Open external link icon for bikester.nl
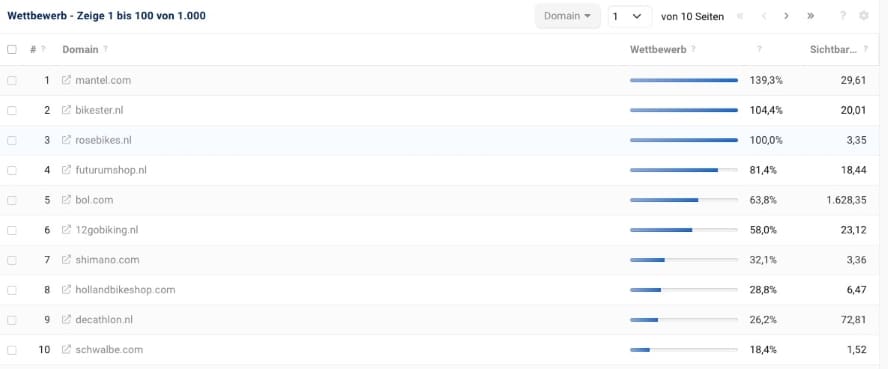 pyautogui.click(x=66, y=110)
